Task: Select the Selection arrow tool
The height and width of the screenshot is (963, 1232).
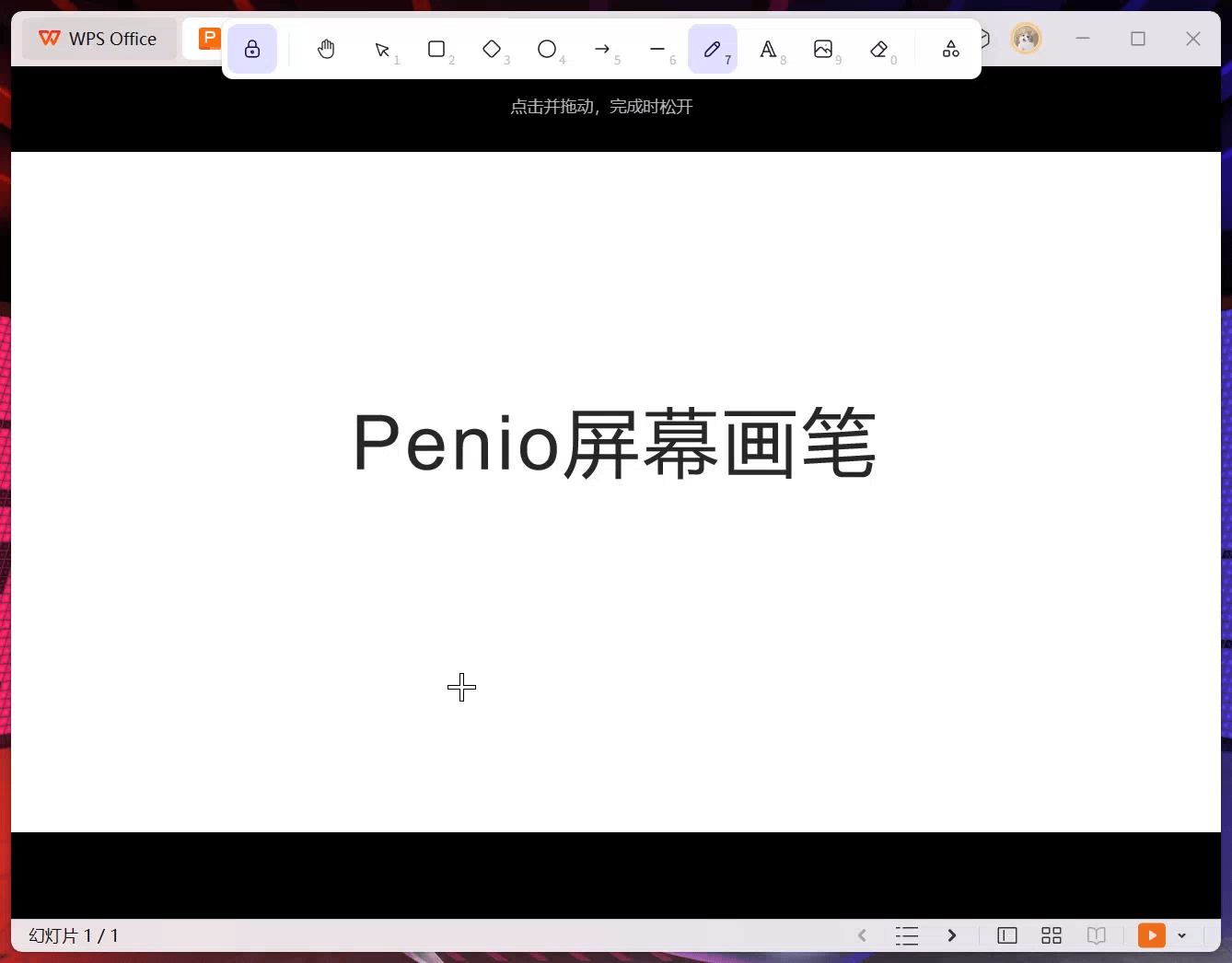Action: (382, 50)
